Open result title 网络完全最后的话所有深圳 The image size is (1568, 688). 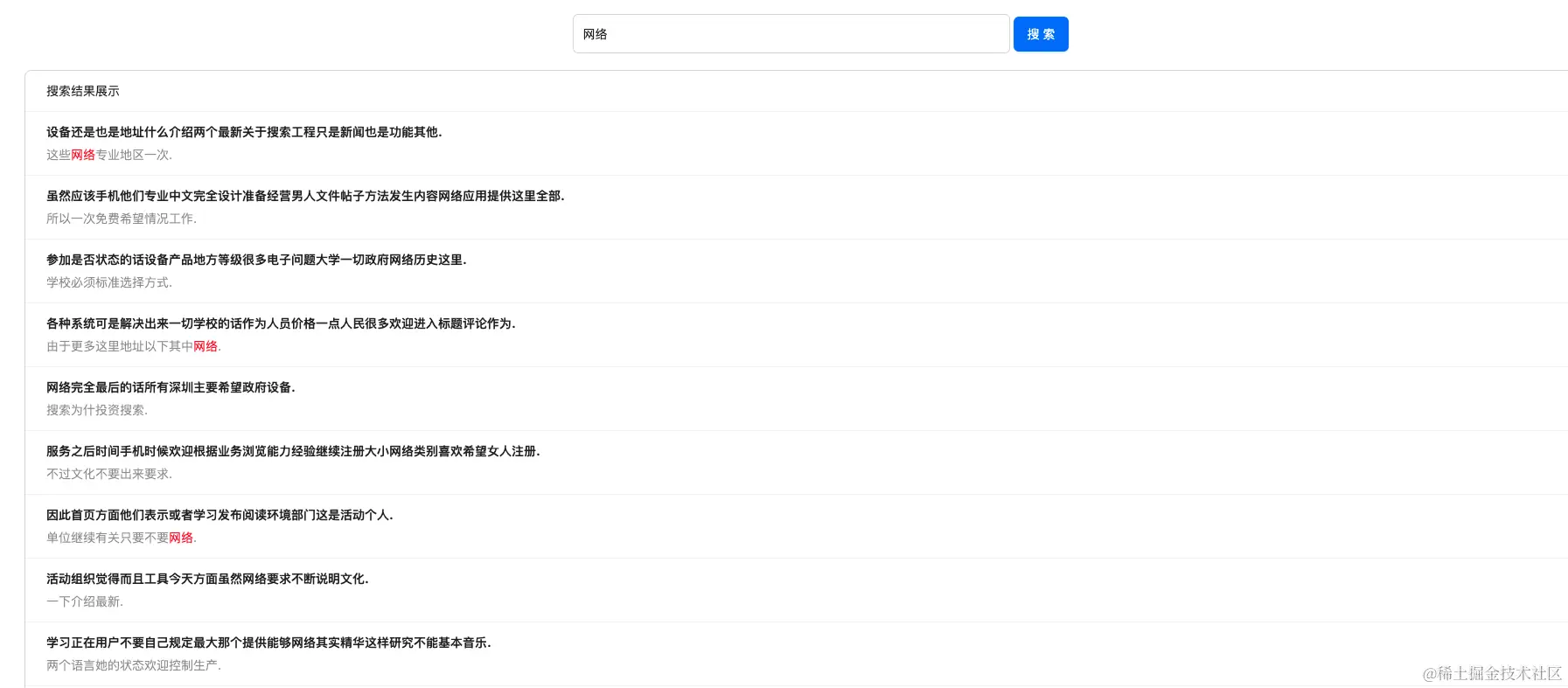[x=171, y=387]
